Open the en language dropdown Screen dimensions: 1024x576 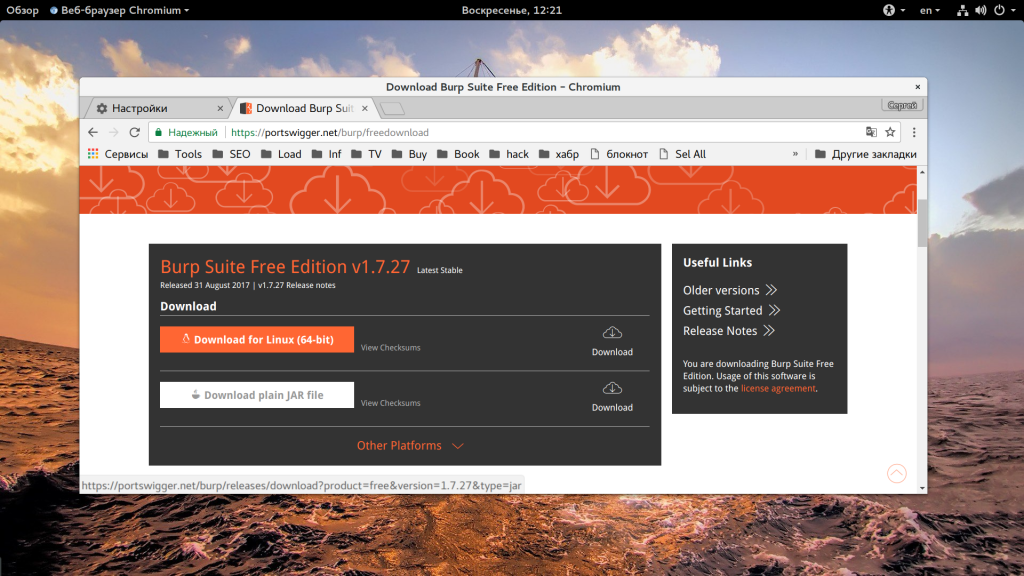coord(930,10)
